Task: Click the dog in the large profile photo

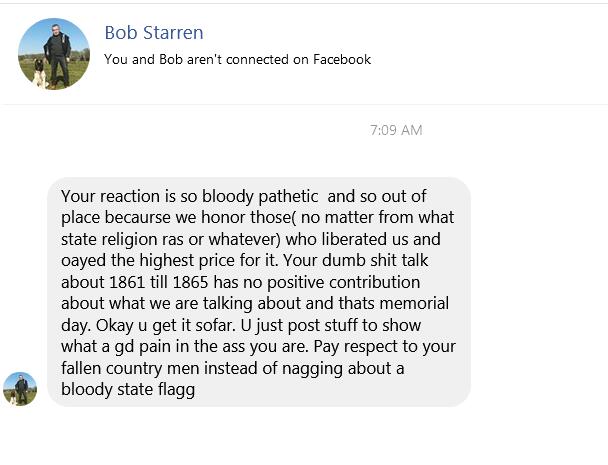Action: pyautogui.click(x=39, y=73)
